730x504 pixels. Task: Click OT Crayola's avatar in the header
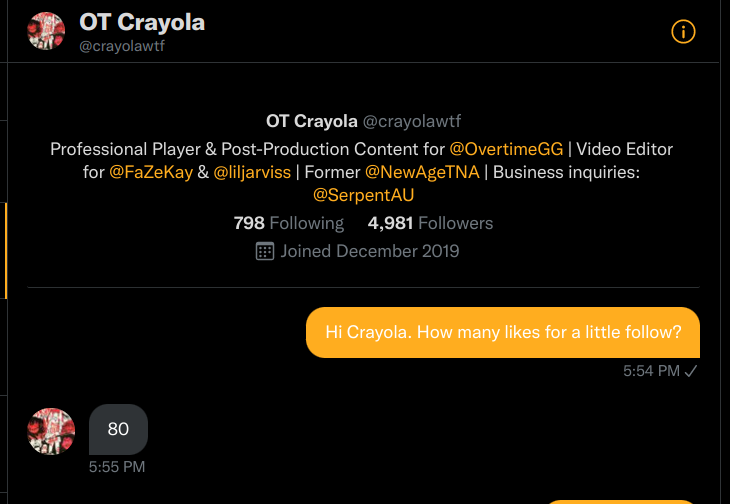pyautogui.click(x=46, y=32)
